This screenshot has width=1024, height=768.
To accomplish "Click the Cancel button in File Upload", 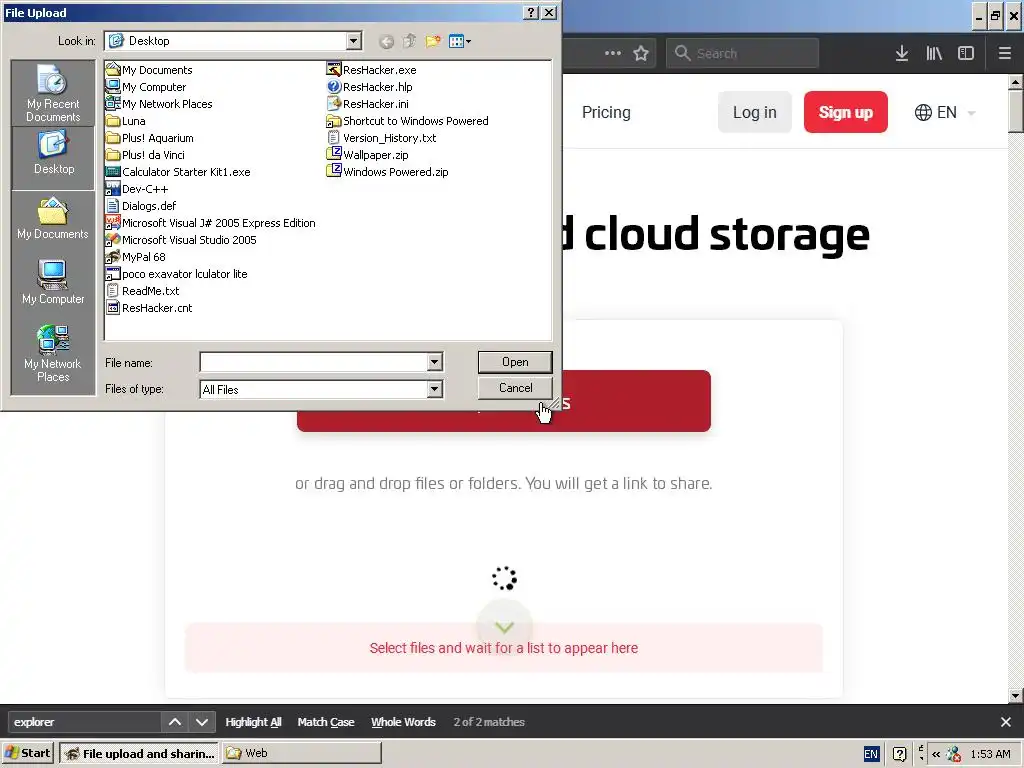I will 515,388.
